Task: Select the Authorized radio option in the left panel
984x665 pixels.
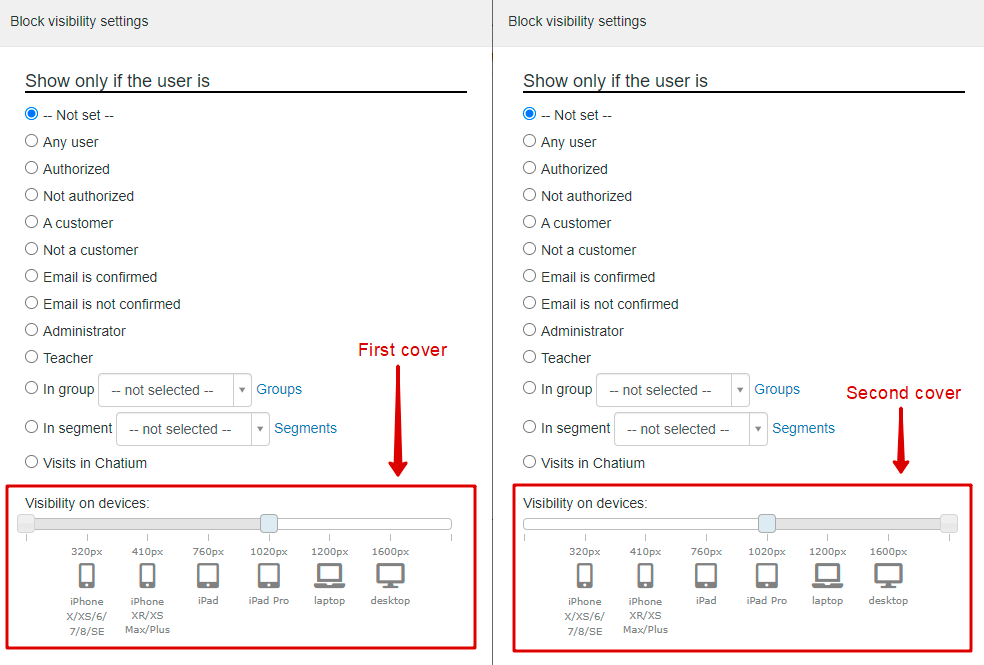Action: click(31, 168)
